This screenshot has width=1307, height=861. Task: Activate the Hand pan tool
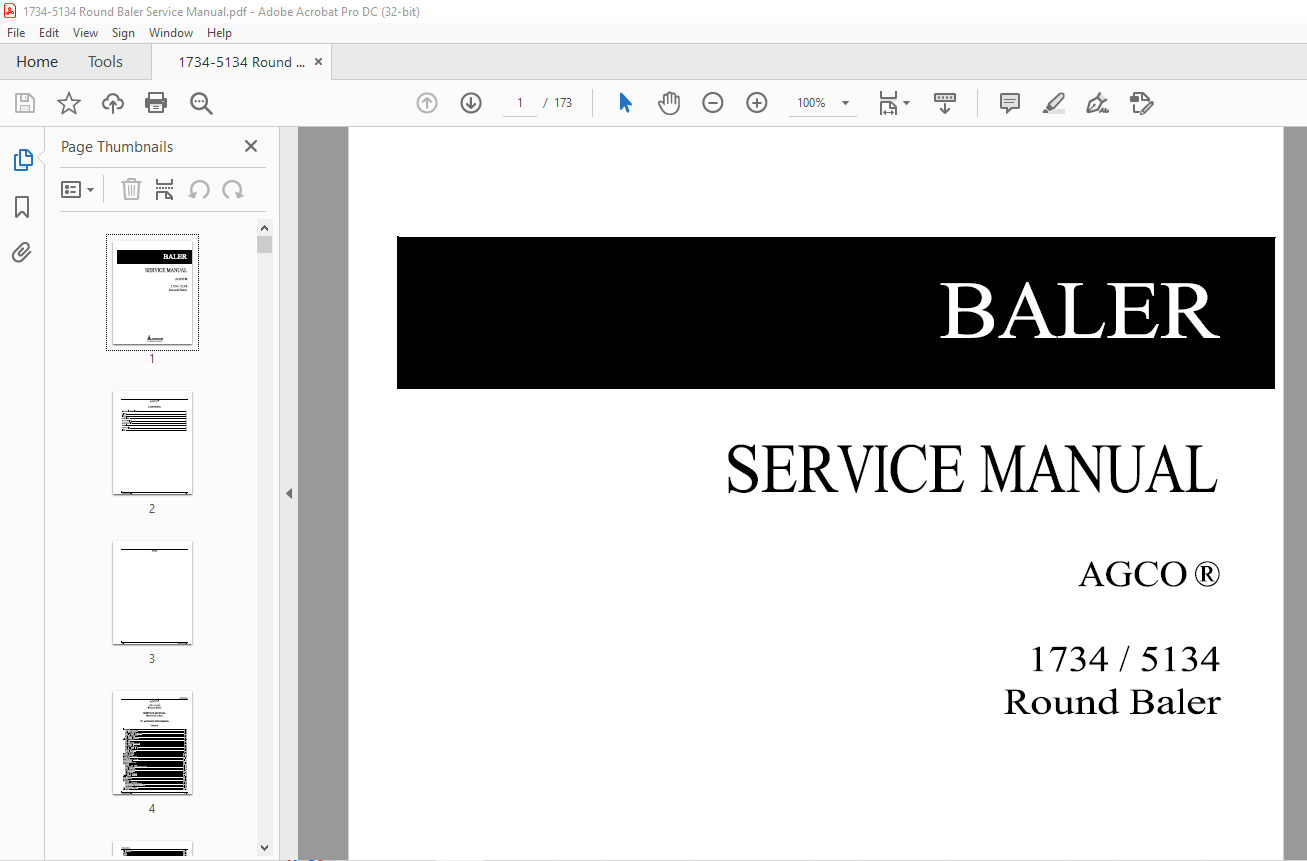(669, 103)
